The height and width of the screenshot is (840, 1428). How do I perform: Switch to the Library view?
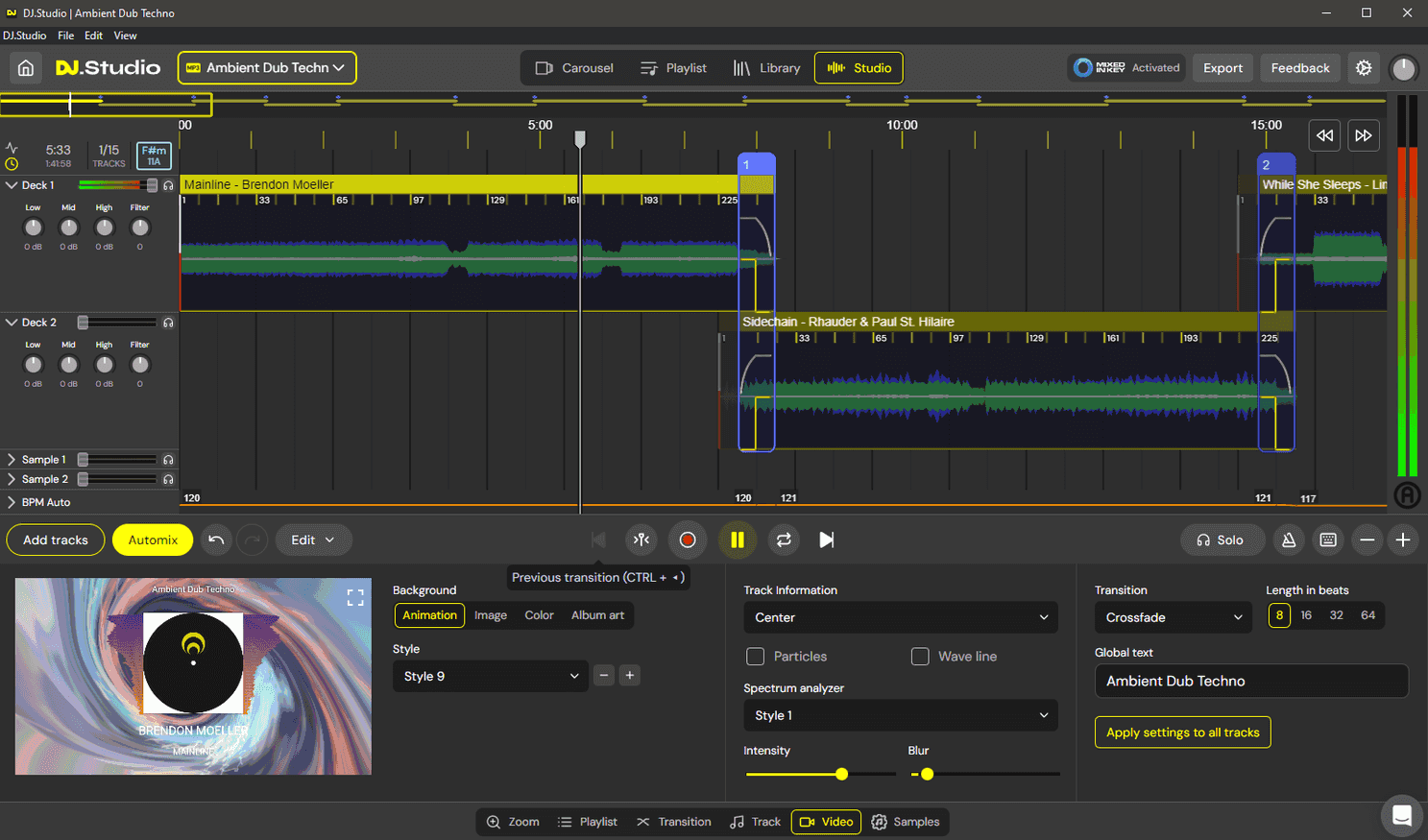coord(767,67)
